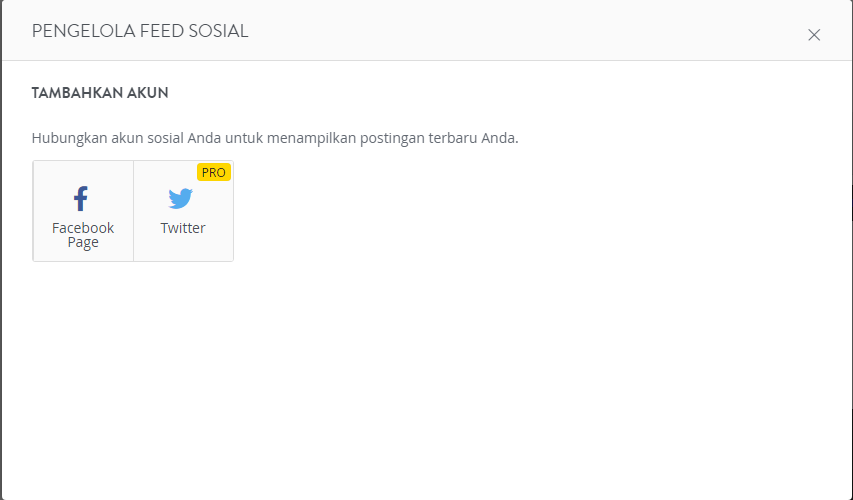Click the 'Hubungkan akun sosial Anda' description text

click(x=126, y=138)
